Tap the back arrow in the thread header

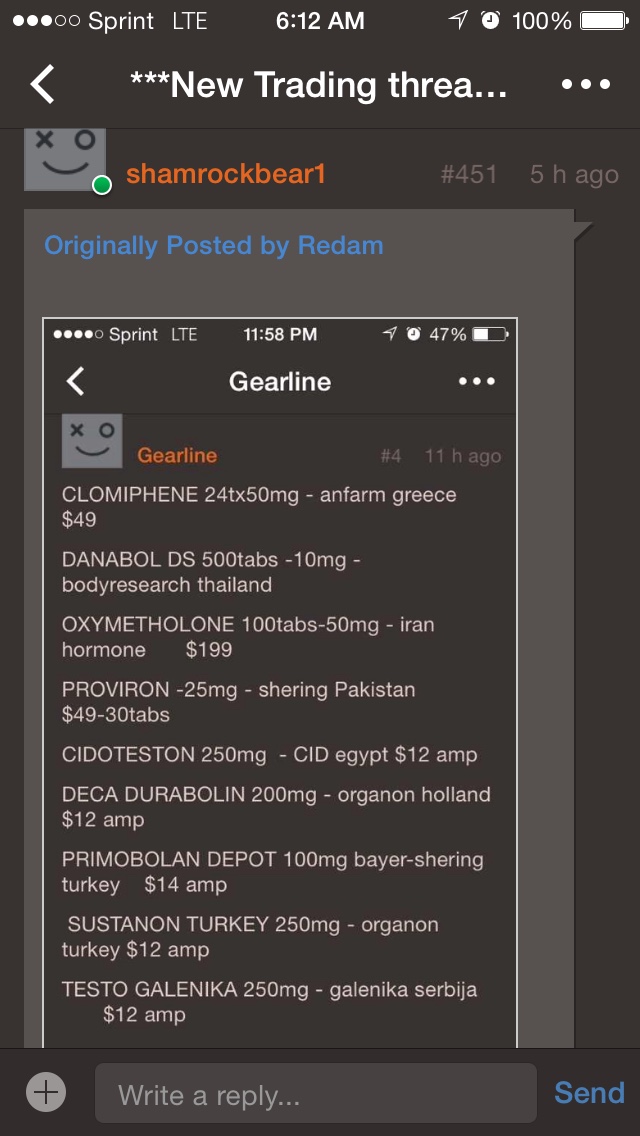42,85
